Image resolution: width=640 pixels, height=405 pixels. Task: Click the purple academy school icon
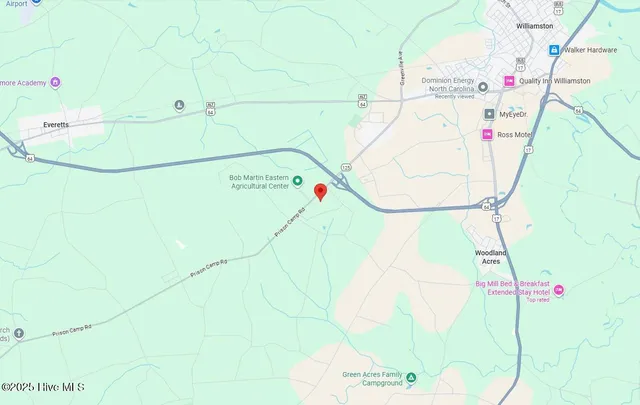[x=55, y=82]
